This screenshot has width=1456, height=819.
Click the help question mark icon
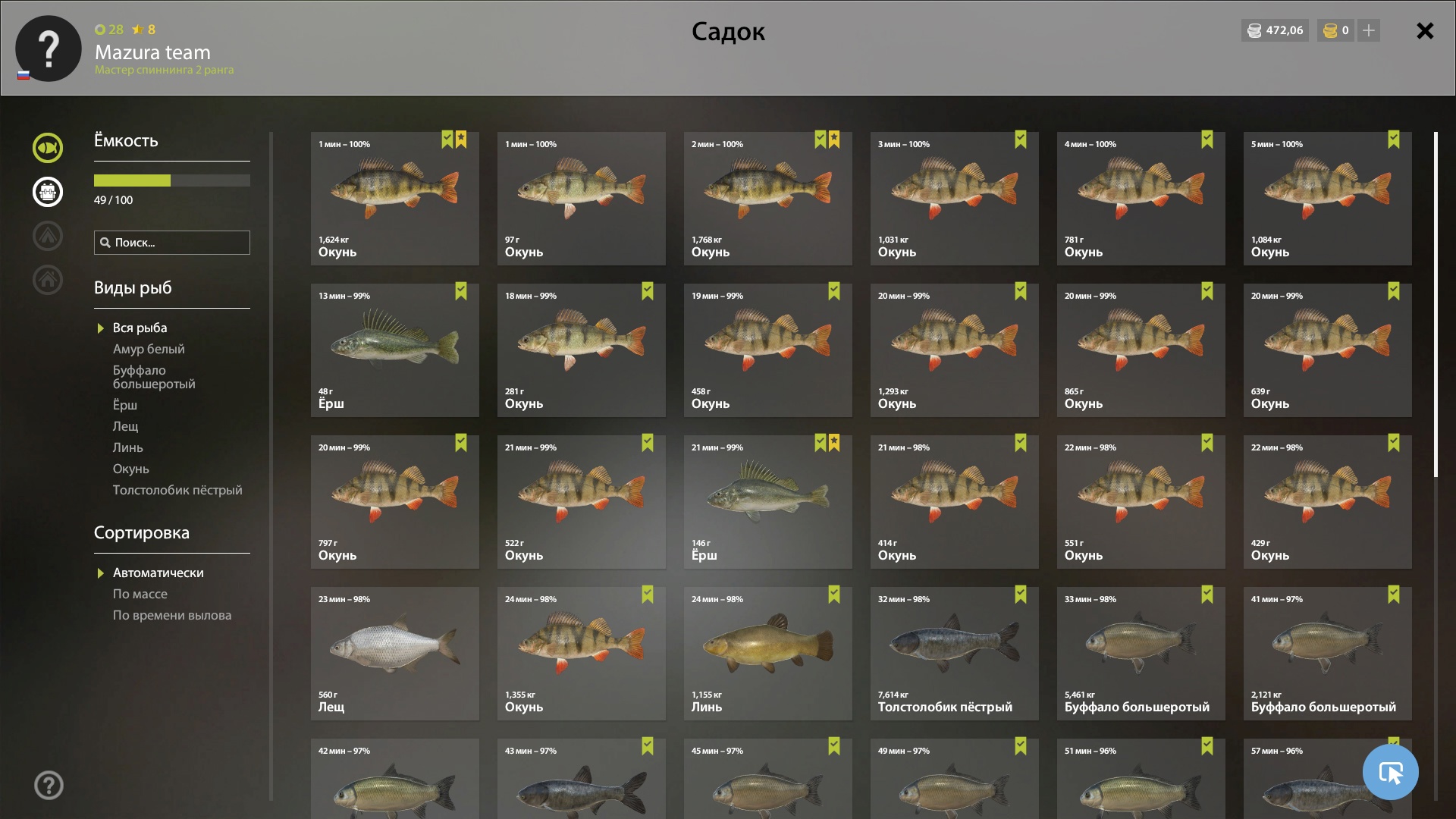point(49,785)
